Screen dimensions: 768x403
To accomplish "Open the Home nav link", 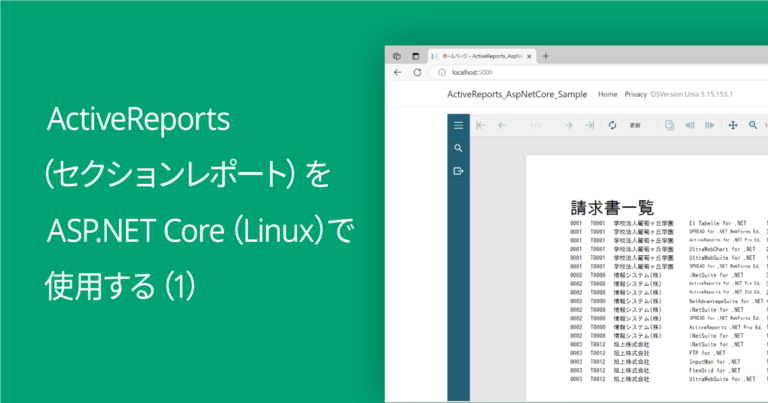I will tap(607, 94).
